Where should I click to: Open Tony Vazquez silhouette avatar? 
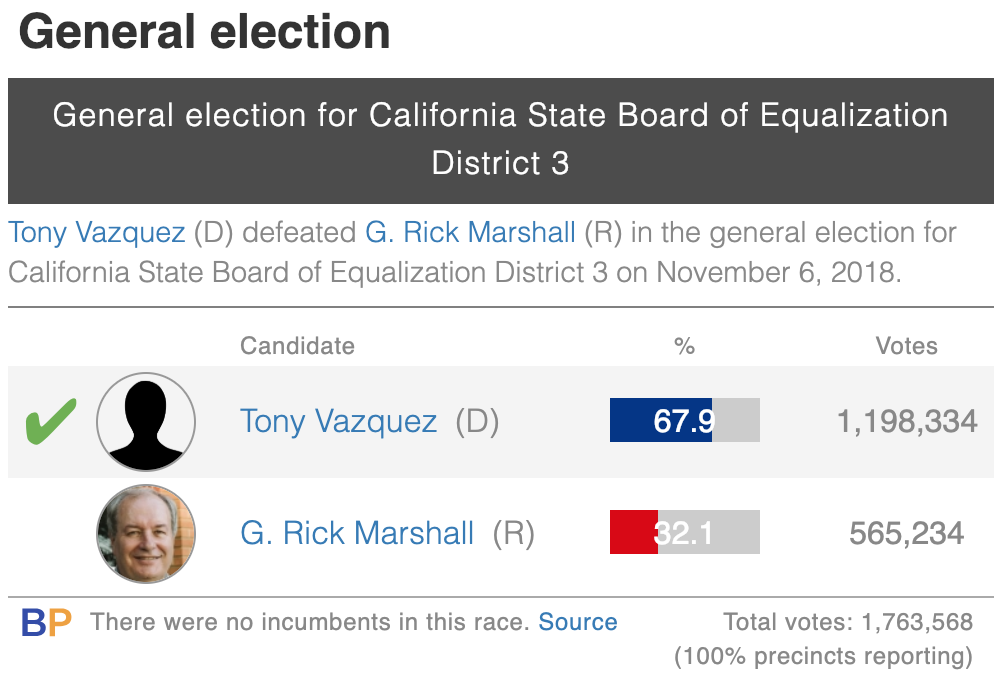[146, 422]
